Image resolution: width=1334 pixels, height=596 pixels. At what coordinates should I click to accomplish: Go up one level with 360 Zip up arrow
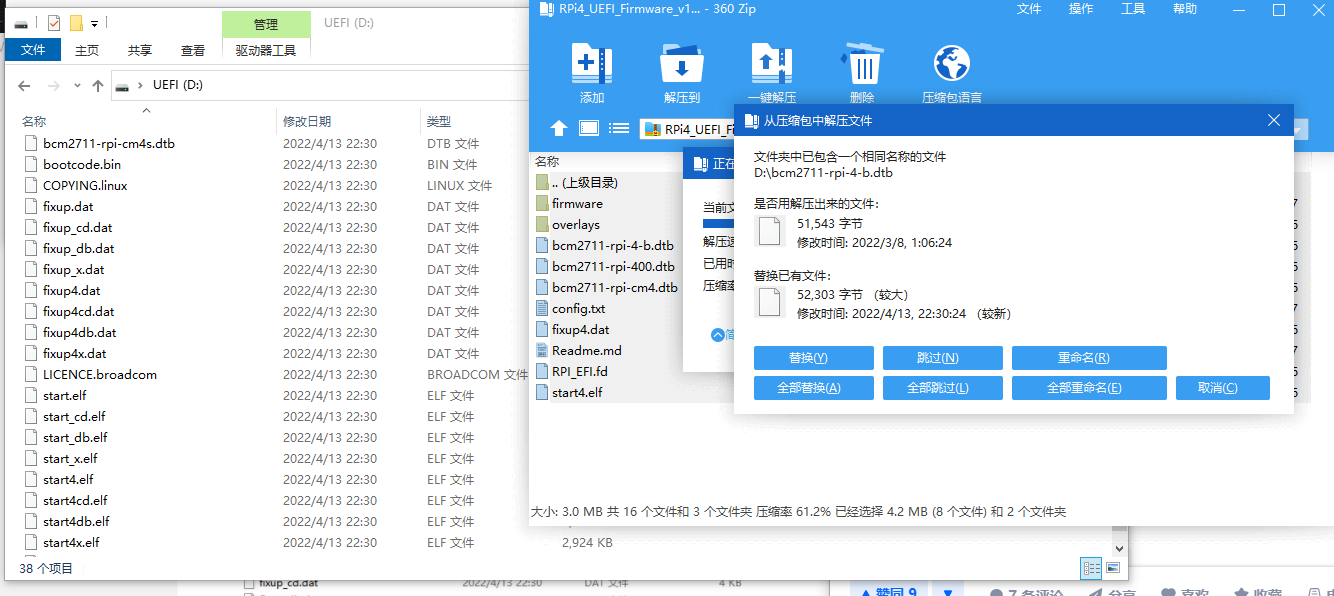(559, 128)
